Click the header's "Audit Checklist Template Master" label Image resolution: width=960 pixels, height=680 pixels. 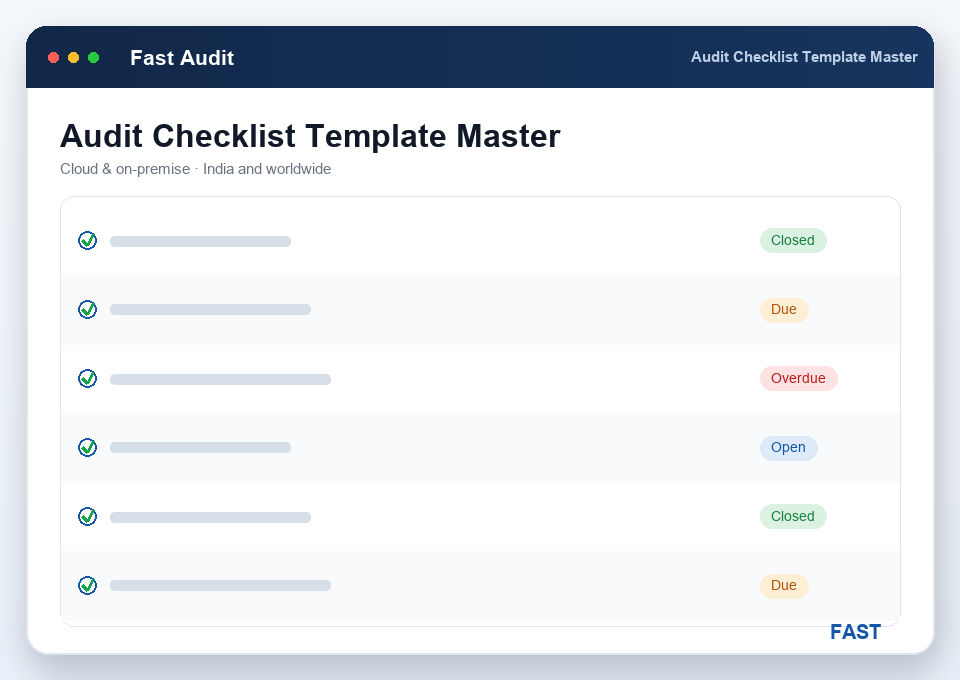(x=804, y=57)
